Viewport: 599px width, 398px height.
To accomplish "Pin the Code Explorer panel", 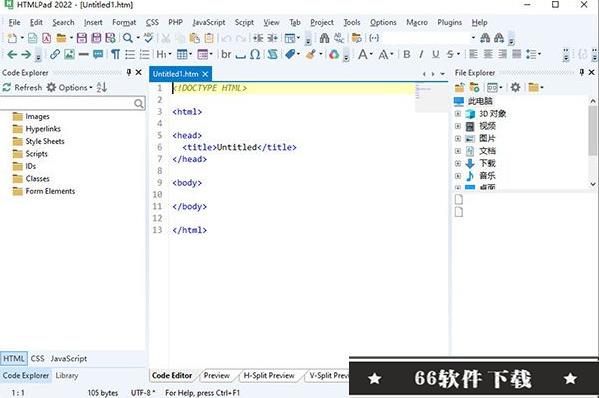I will (x=129, y=72).
